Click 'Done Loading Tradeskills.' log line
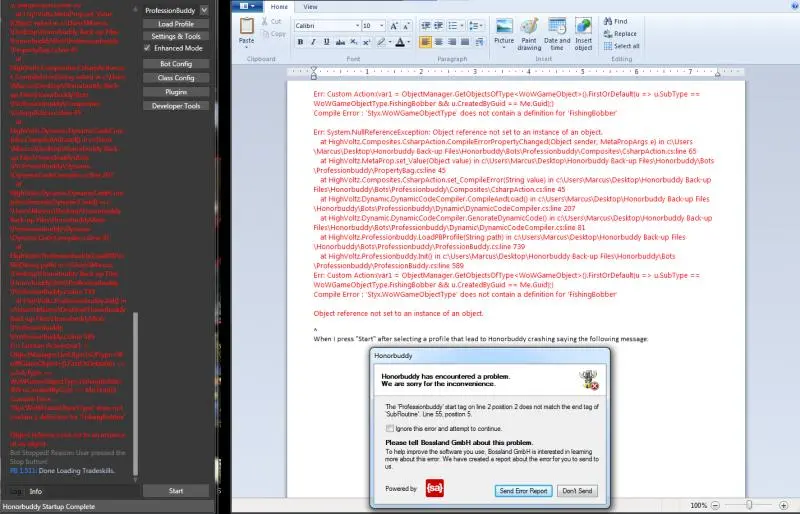This screenshot has width=800, height=514. 77,471
